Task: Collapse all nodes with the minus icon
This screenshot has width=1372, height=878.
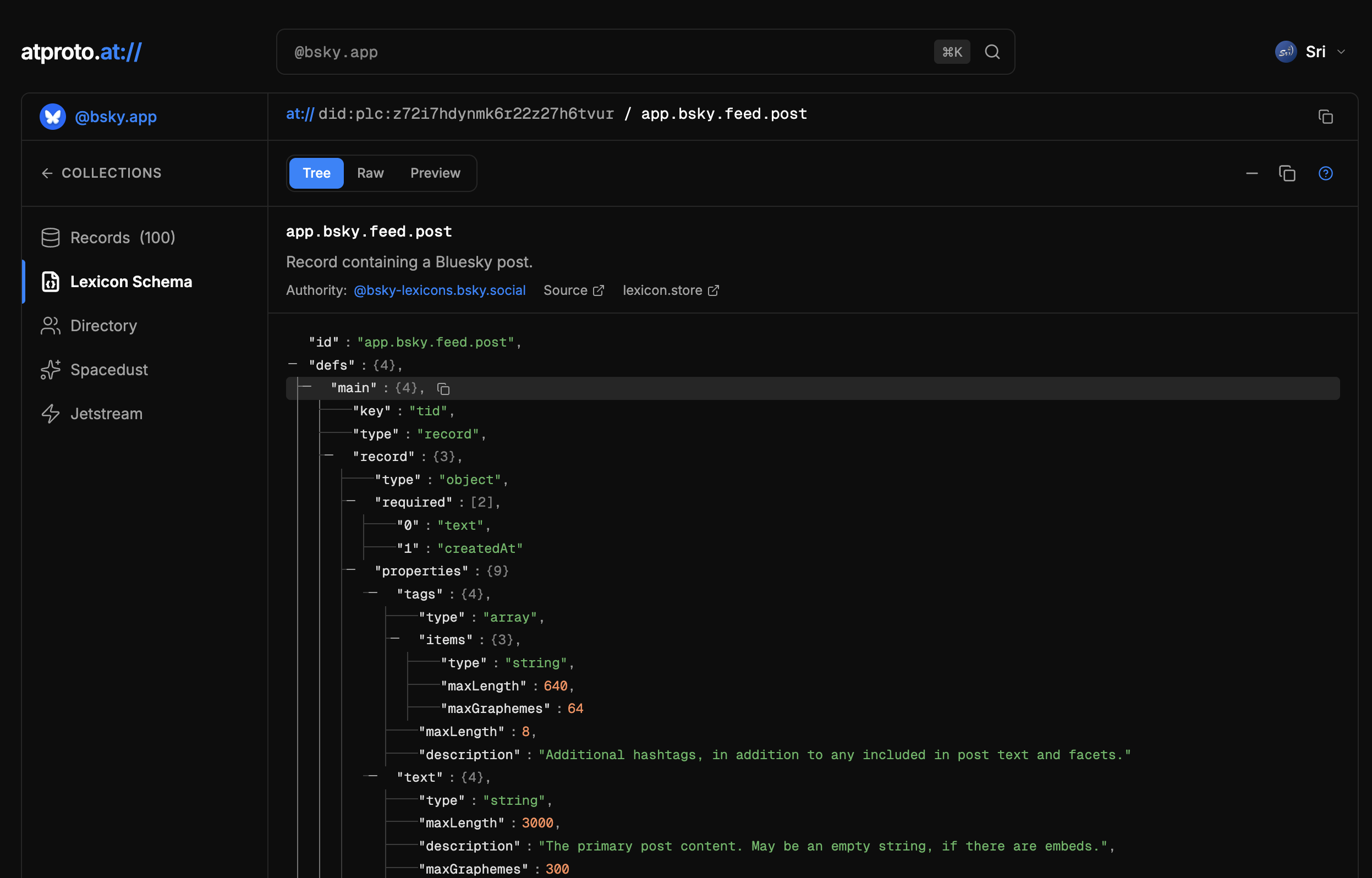Action: point(1252,173)
